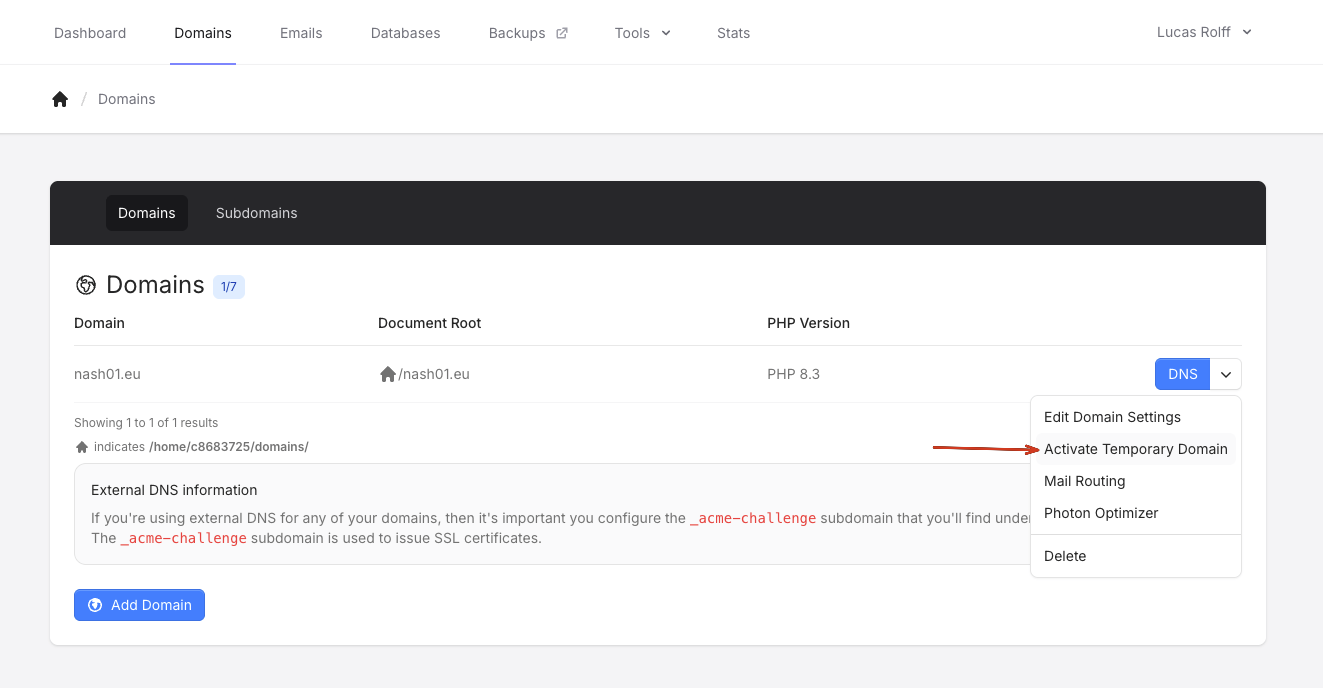
Task: Click the globe icon inside Add Domain button
Action: click(x=96, y=605)
